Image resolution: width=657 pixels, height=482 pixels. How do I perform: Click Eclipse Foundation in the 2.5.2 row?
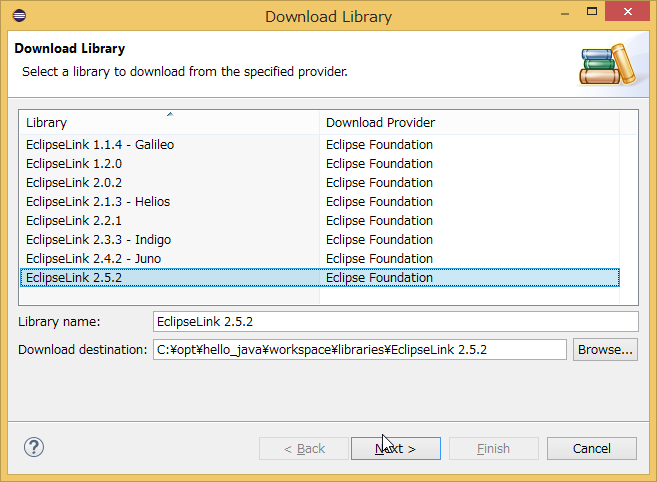379,277
